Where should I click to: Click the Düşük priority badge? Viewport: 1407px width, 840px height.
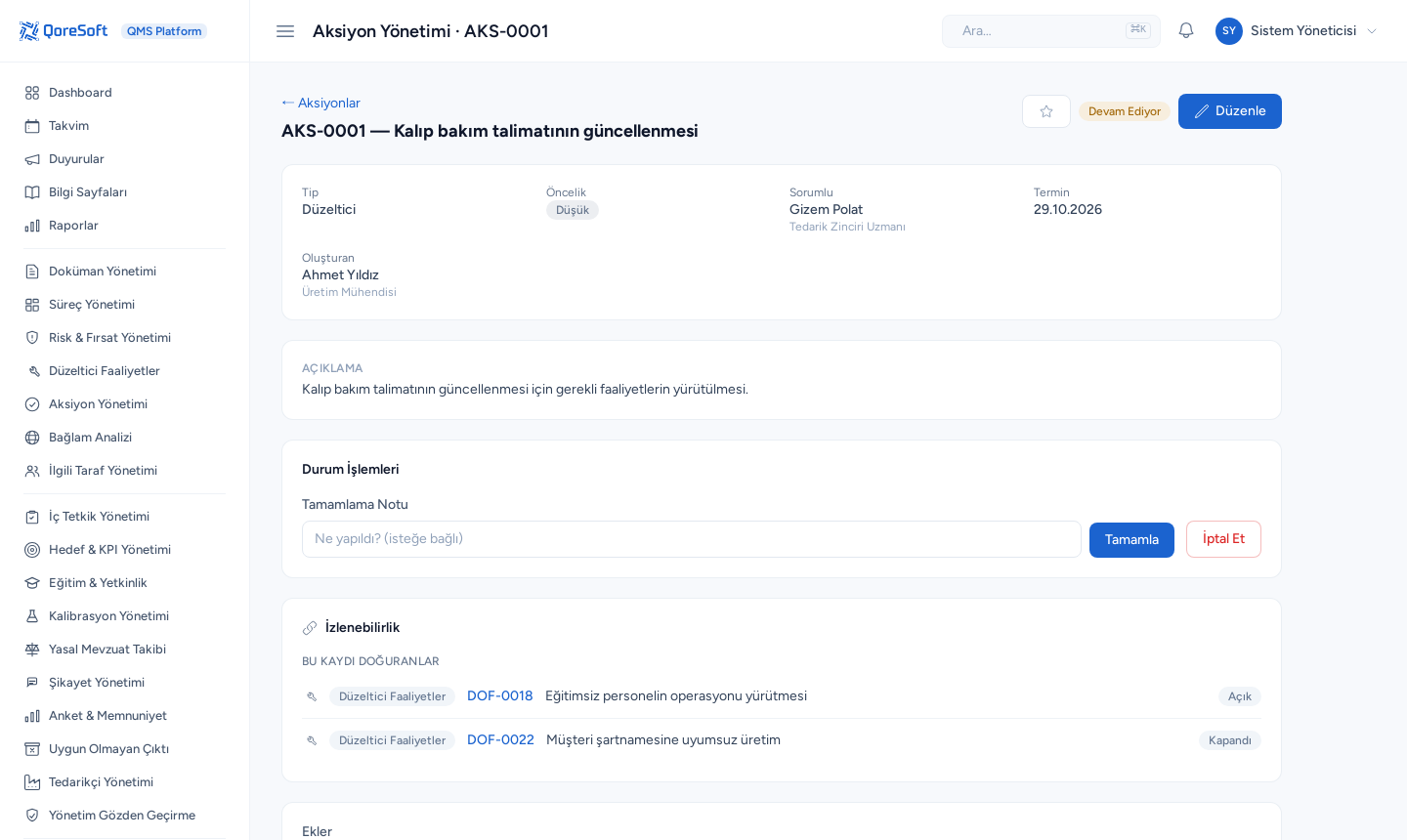pyautogui.click(x=573, y=210)
